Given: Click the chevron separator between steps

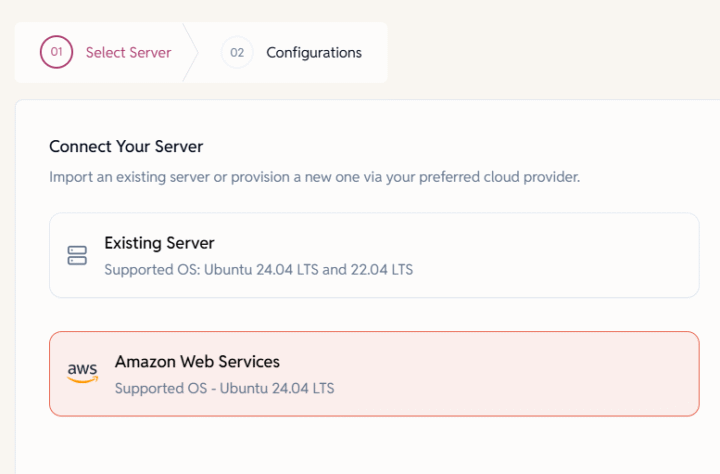Looking at the screenshot, I should (x=192, y=52).
